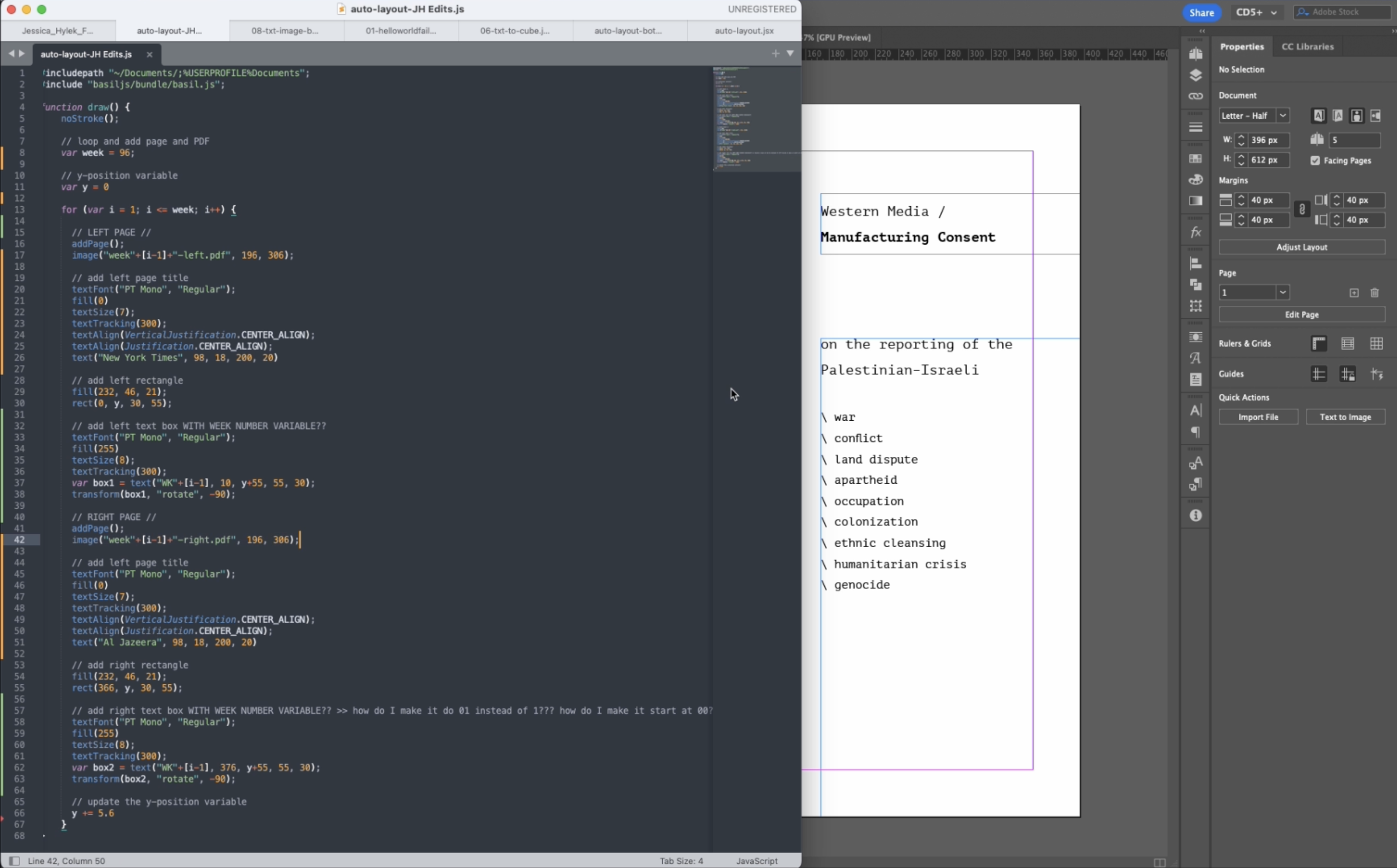
Task: Open the Layers panel icon
Action: click(x=1195, y=75)
